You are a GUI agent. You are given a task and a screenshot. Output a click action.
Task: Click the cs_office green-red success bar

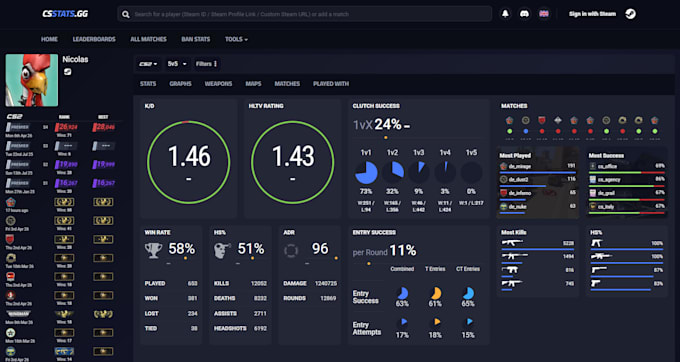[x=627, y=172]
